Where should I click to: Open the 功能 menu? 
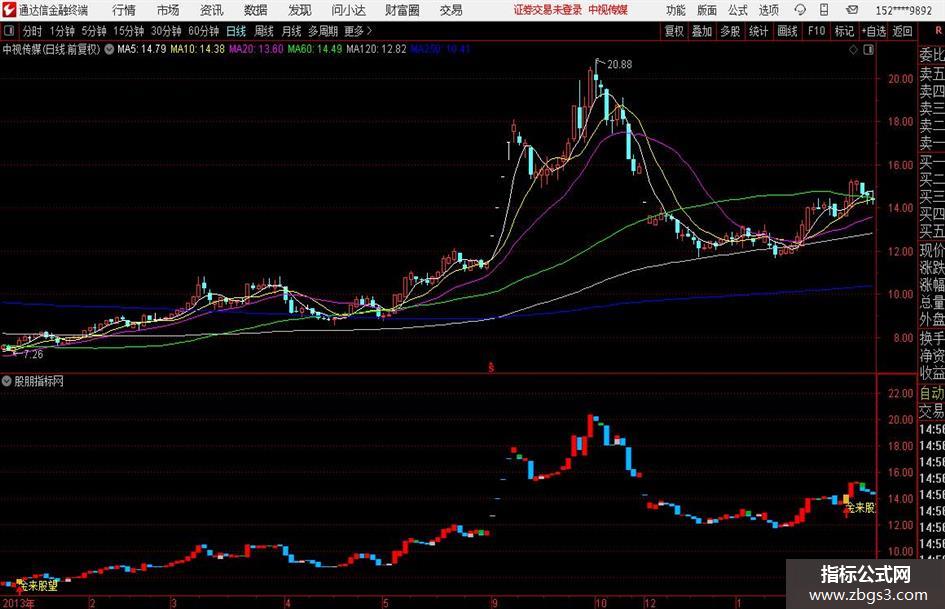click(x=676, y=10)
